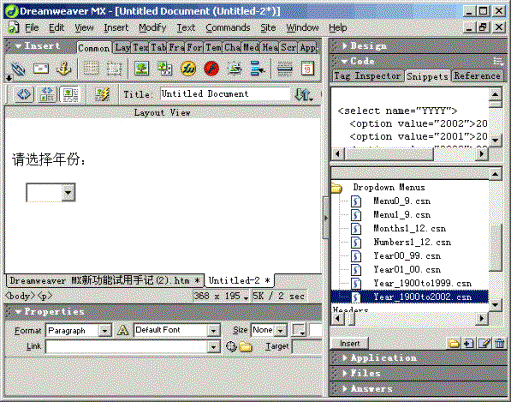Click the Hyperlink icon in Insert bar

click(18, 69)
